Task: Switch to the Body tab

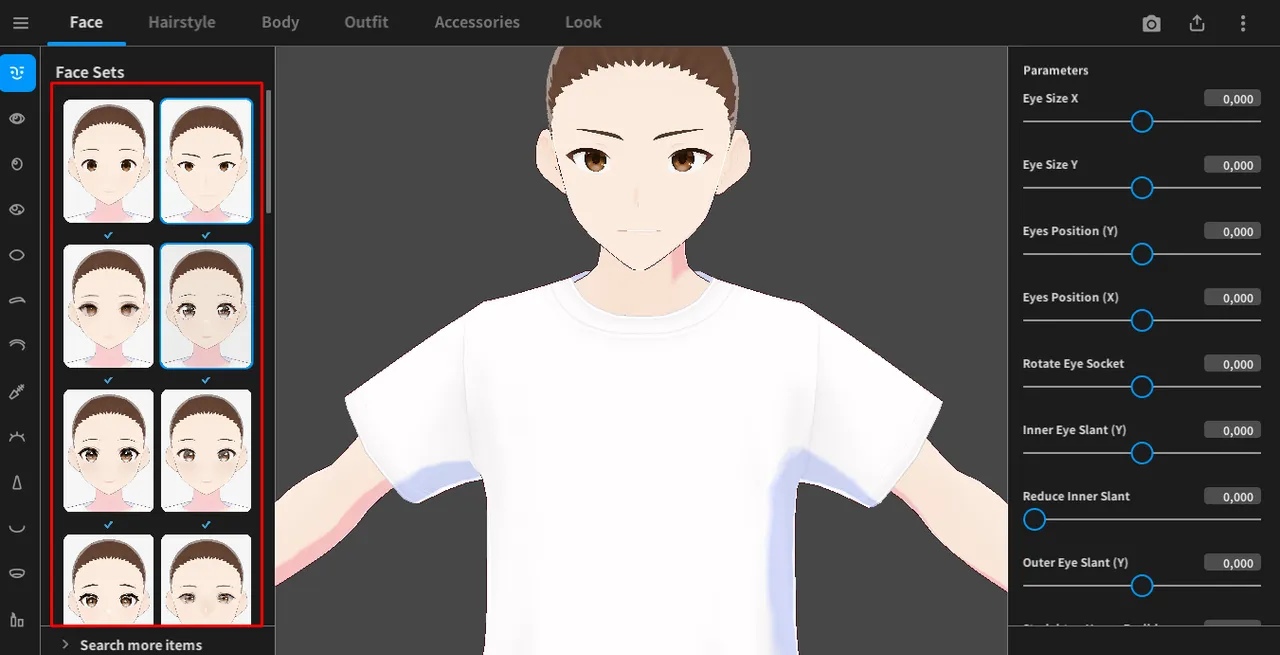Action: [280, 22]
